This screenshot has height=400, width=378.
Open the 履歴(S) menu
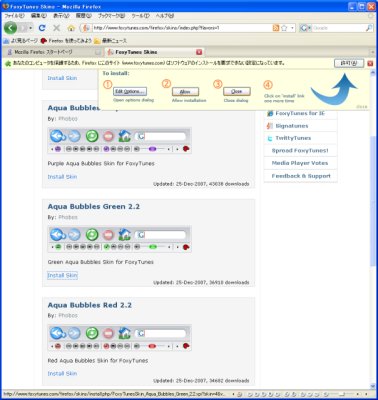[x=83, y=16]
